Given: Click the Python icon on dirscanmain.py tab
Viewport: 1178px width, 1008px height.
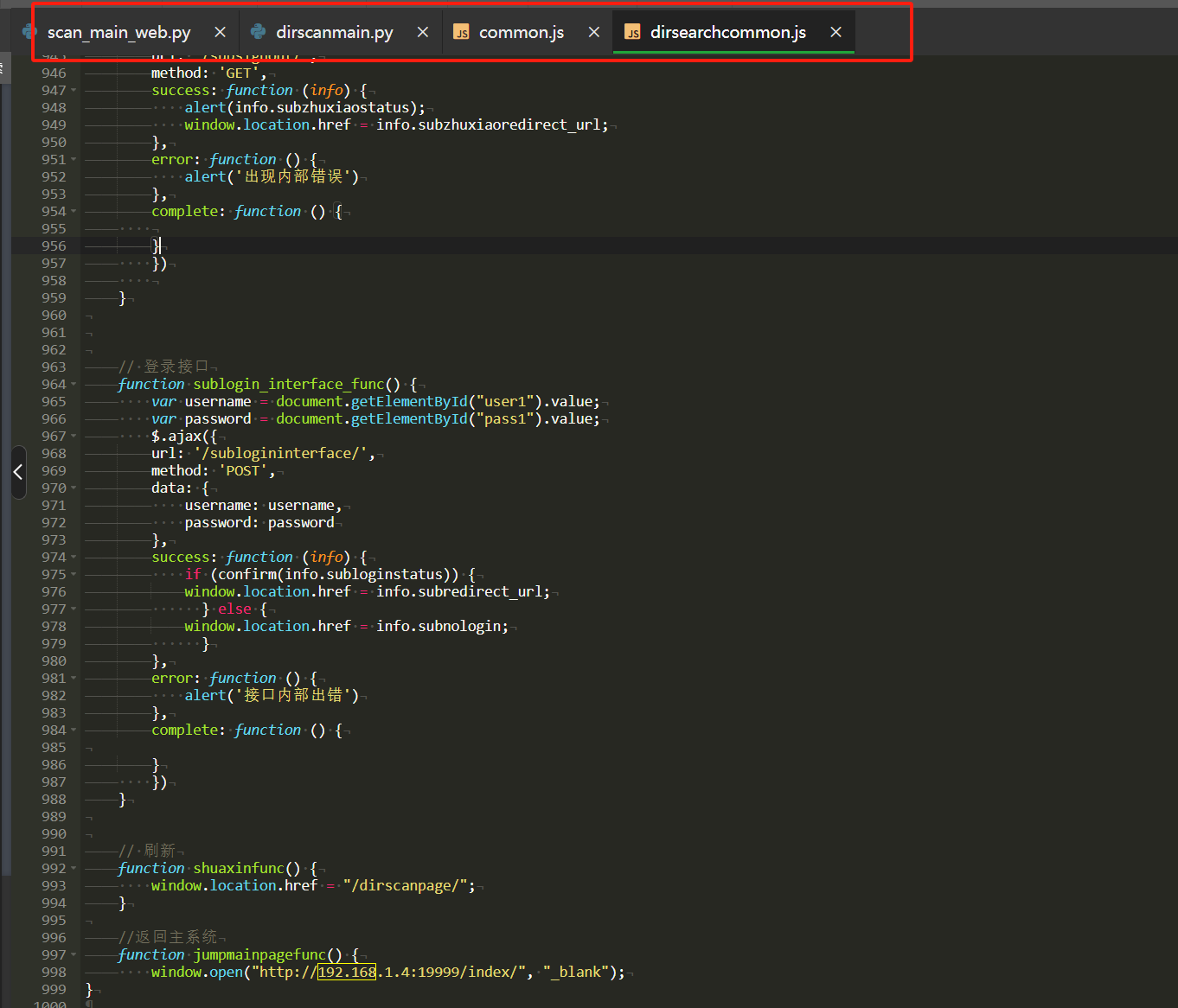Looking at the screenshot, I should 258,32.
